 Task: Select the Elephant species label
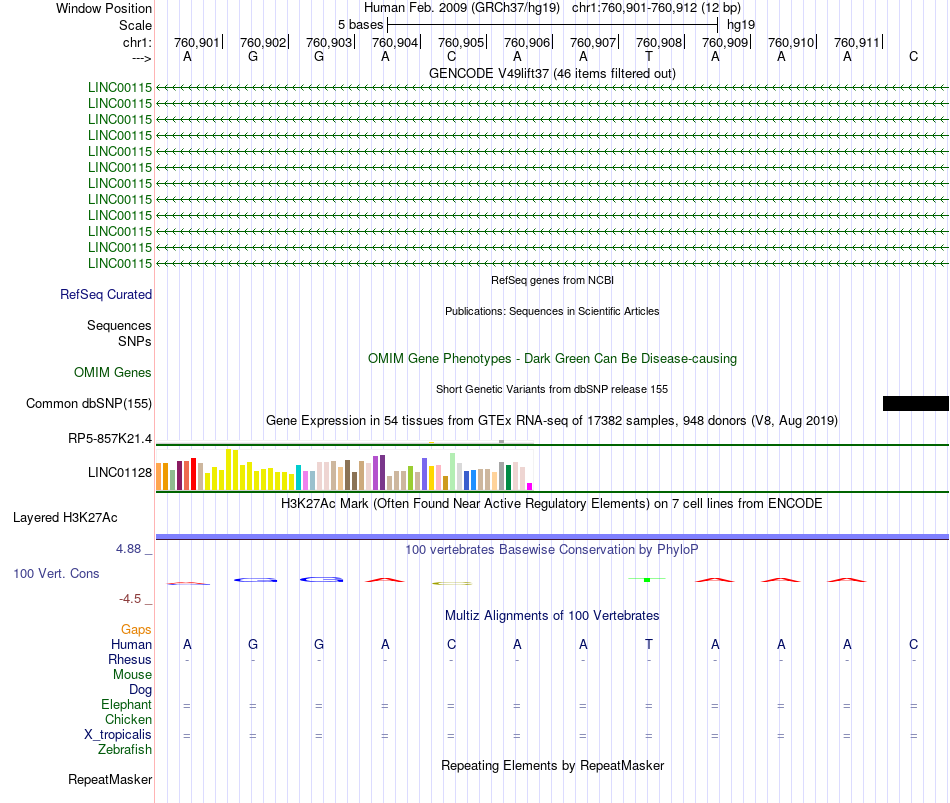(127, 704)
